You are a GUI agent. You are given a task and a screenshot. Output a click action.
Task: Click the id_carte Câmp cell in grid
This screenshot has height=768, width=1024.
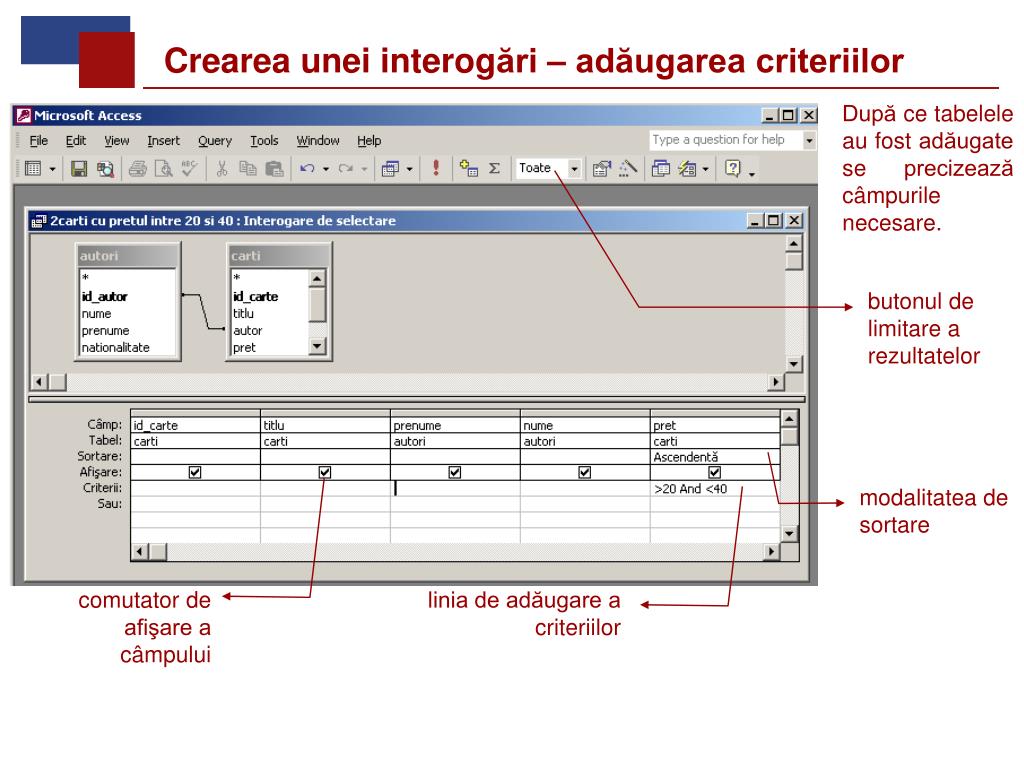pos(195,425)
